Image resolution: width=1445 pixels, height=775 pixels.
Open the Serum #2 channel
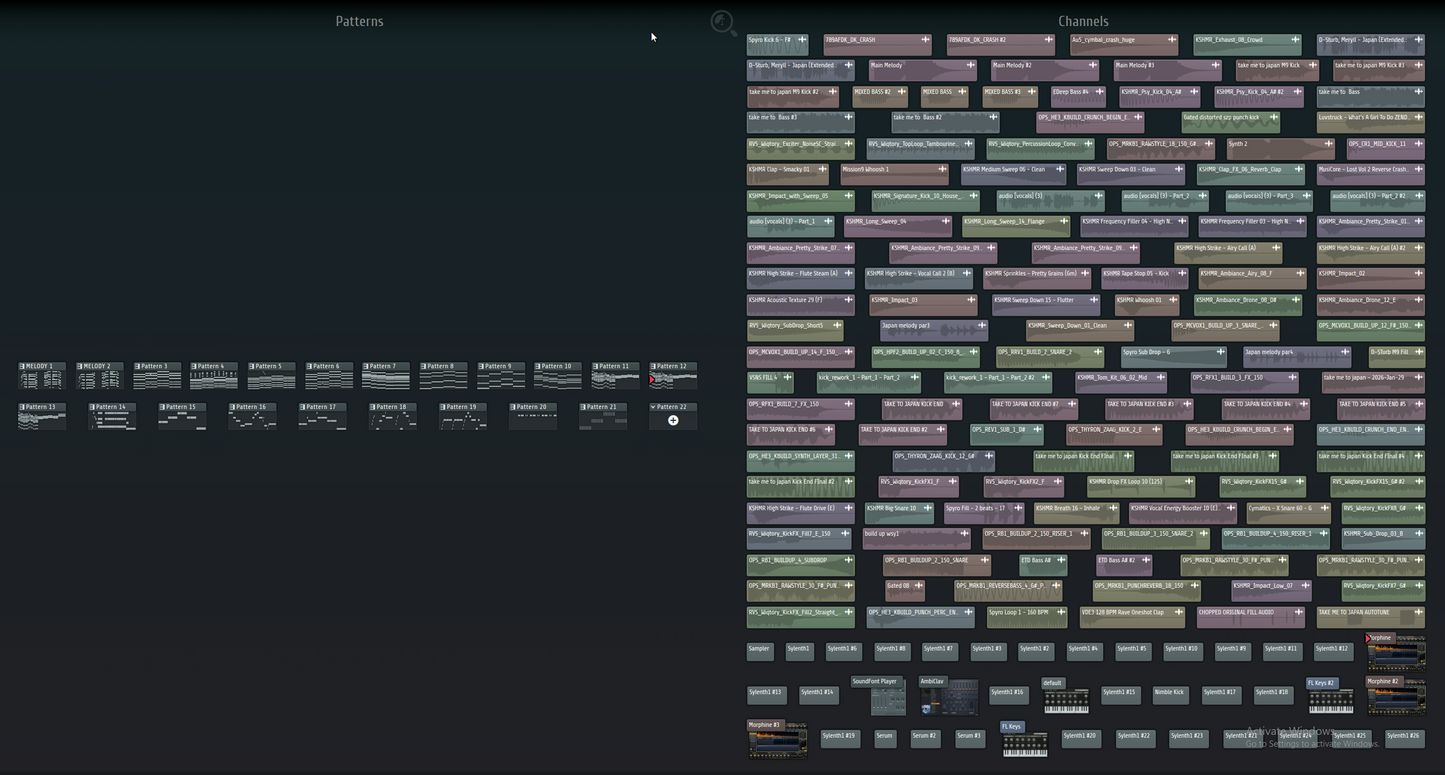click(x=924, y=738)
